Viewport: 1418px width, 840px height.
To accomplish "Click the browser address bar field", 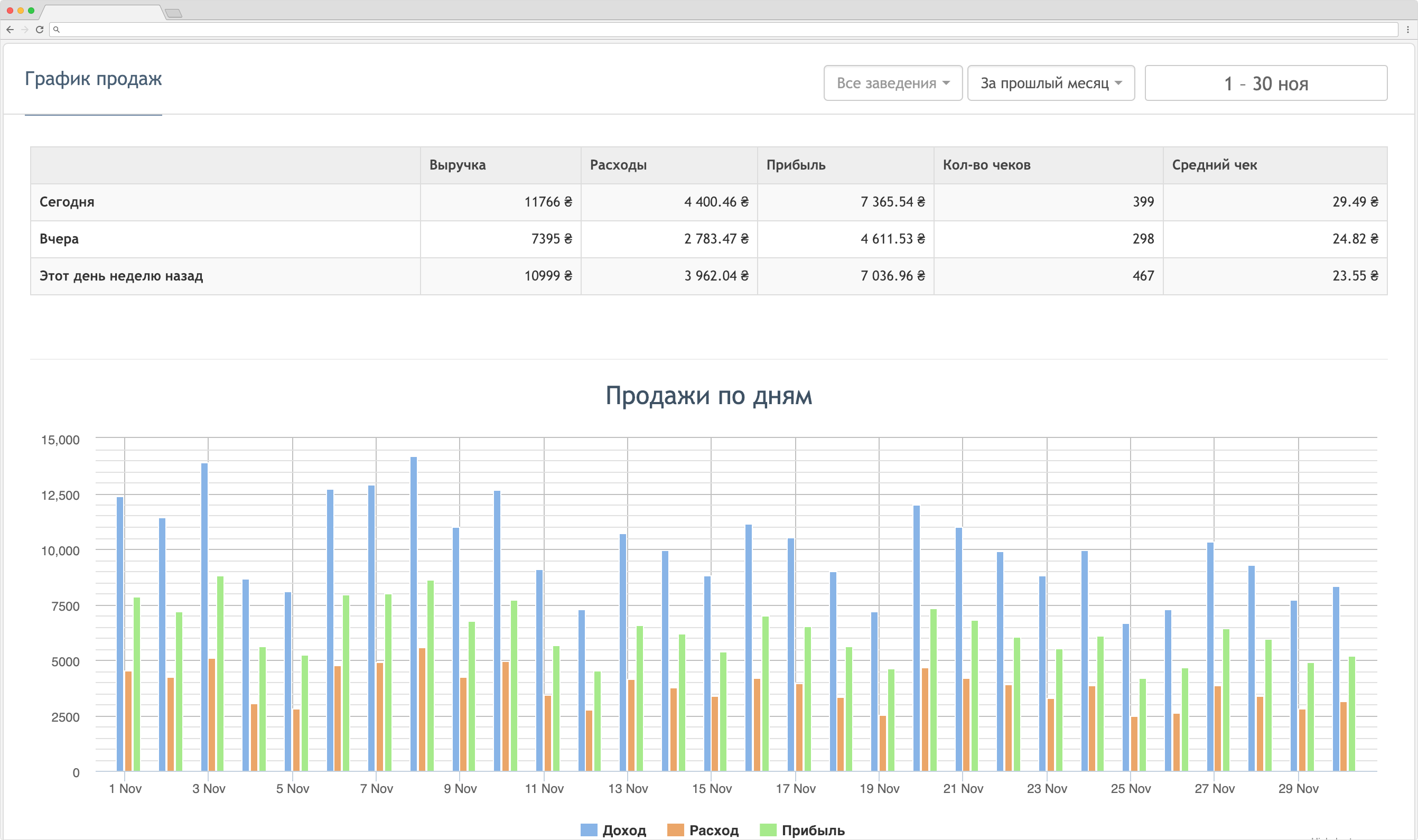I will (x=723, y=30).
